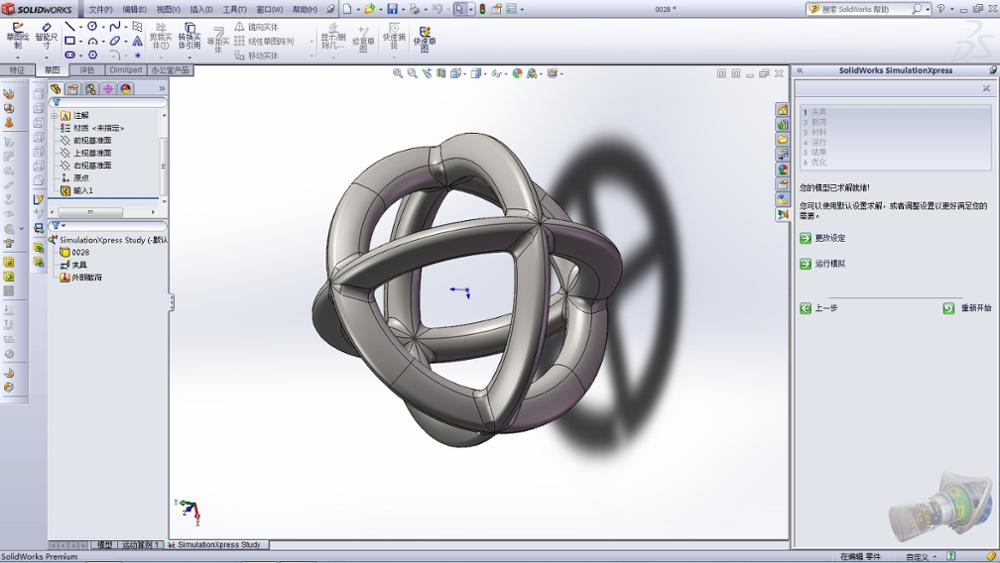
Task: Expand the 注解 annotations tree node
Action: click(55, 116)
